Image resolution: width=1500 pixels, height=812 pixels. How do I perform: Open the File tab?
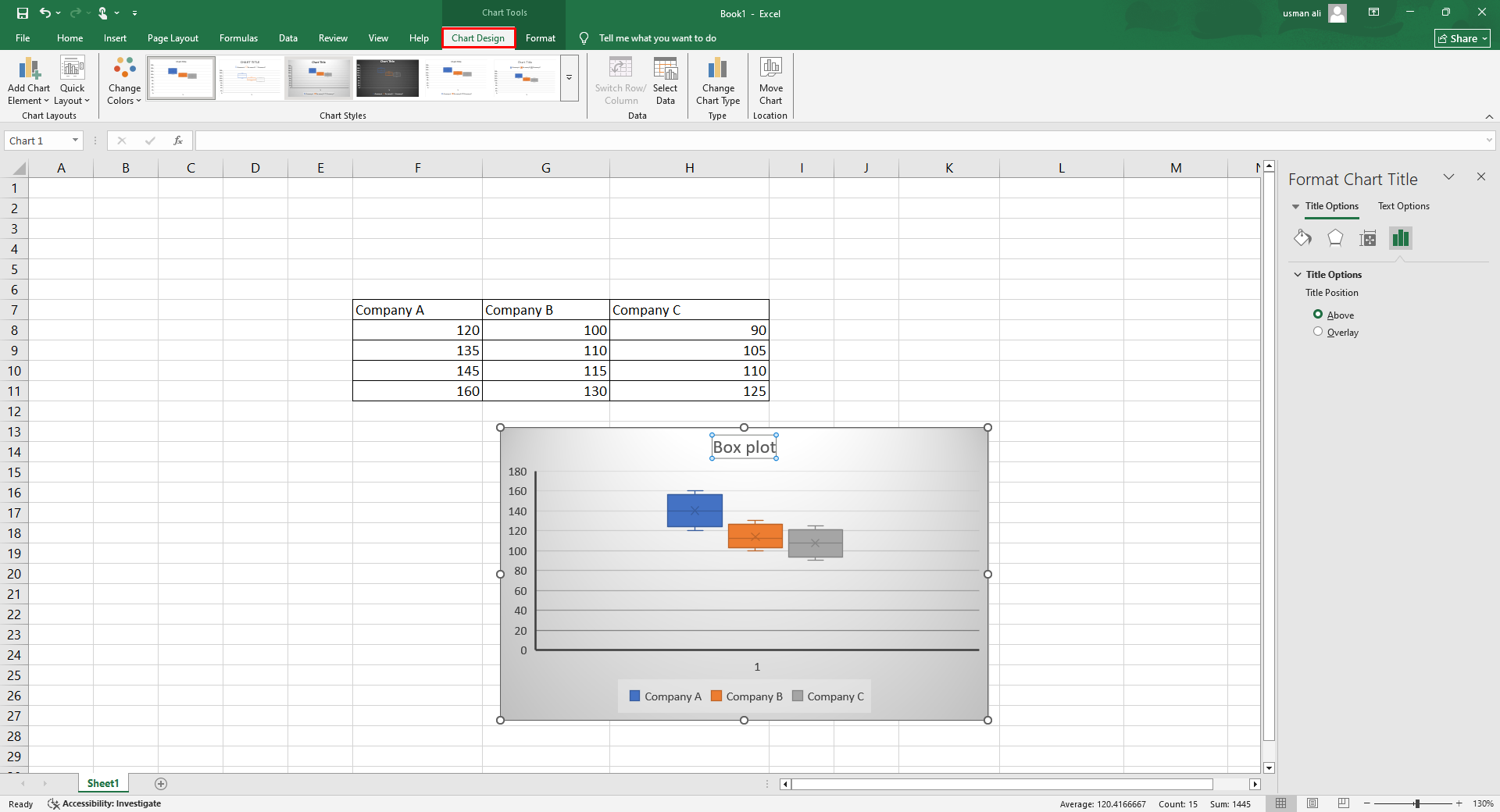click(23, 38)
